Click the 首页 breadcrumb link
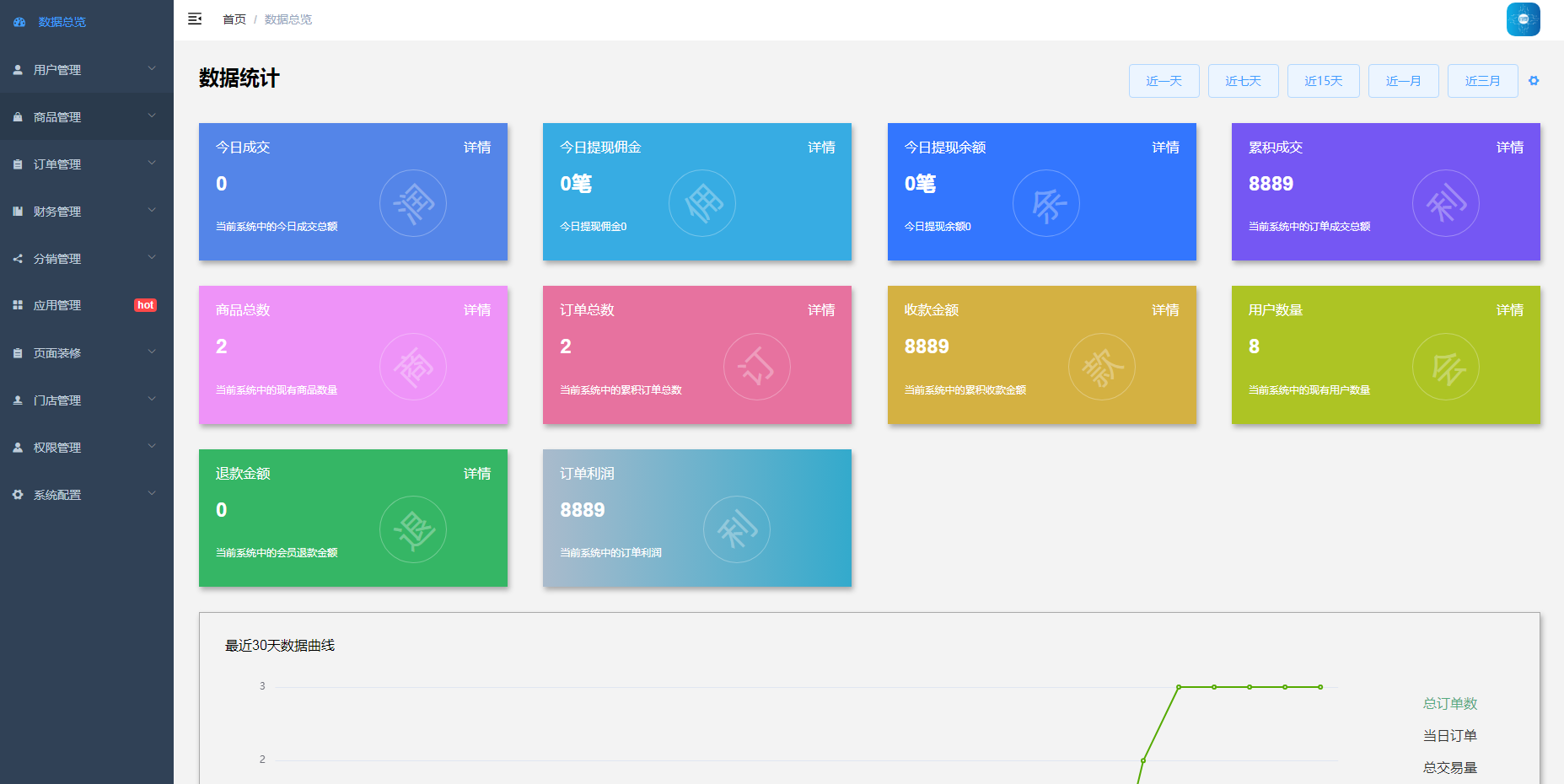1564x784 pixels. click(x=234, y=19)
